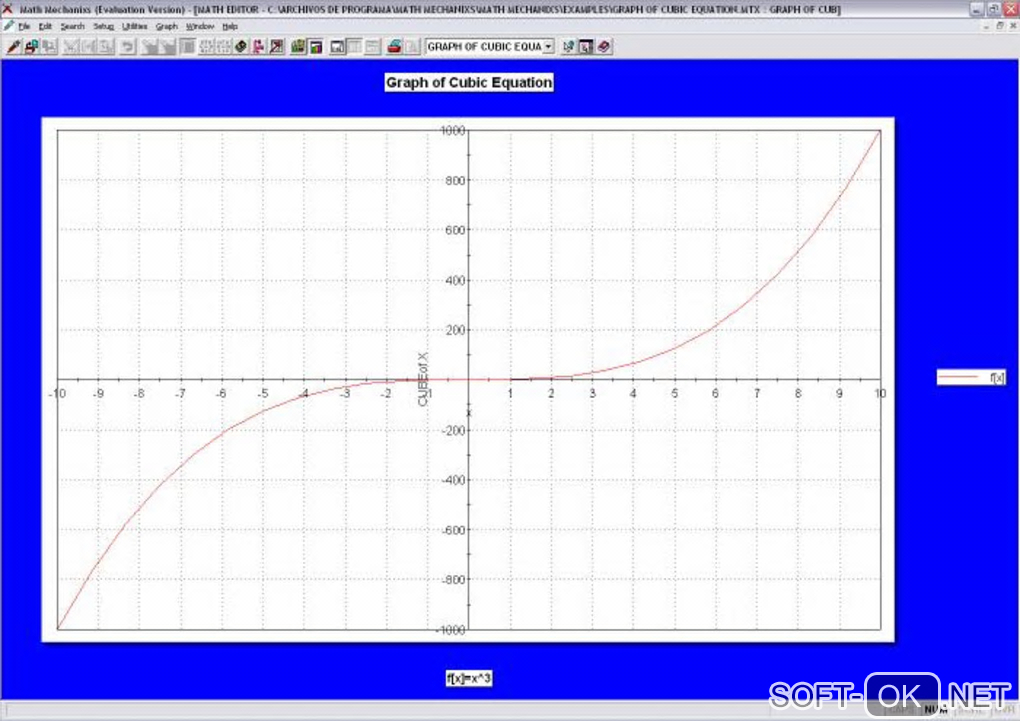Click the red printer toolbar icon
1020x721 pixels.
pos(394,46)
